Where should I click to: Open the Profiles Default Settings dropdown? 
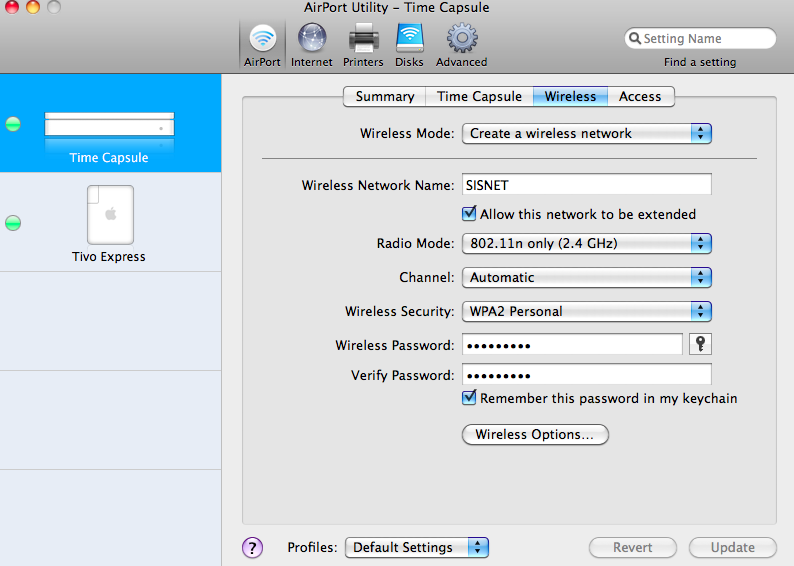coord(417,548)
